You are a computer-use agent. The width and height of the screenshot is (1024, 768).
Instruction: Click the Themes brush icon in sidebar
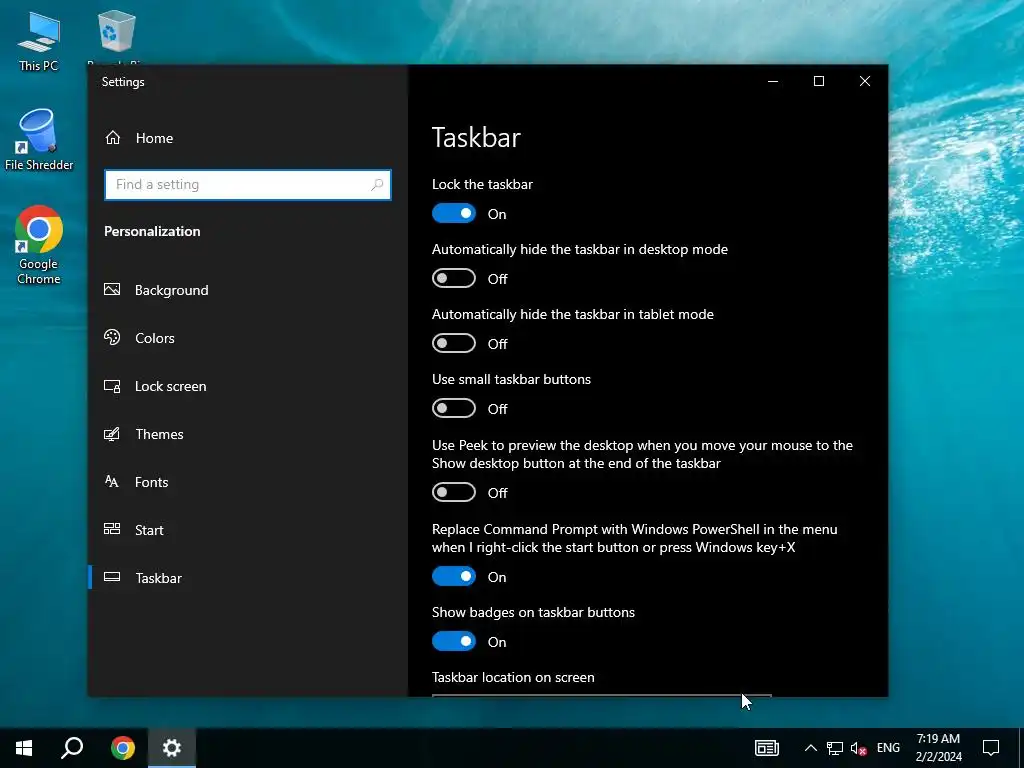[x=112, y=434]
